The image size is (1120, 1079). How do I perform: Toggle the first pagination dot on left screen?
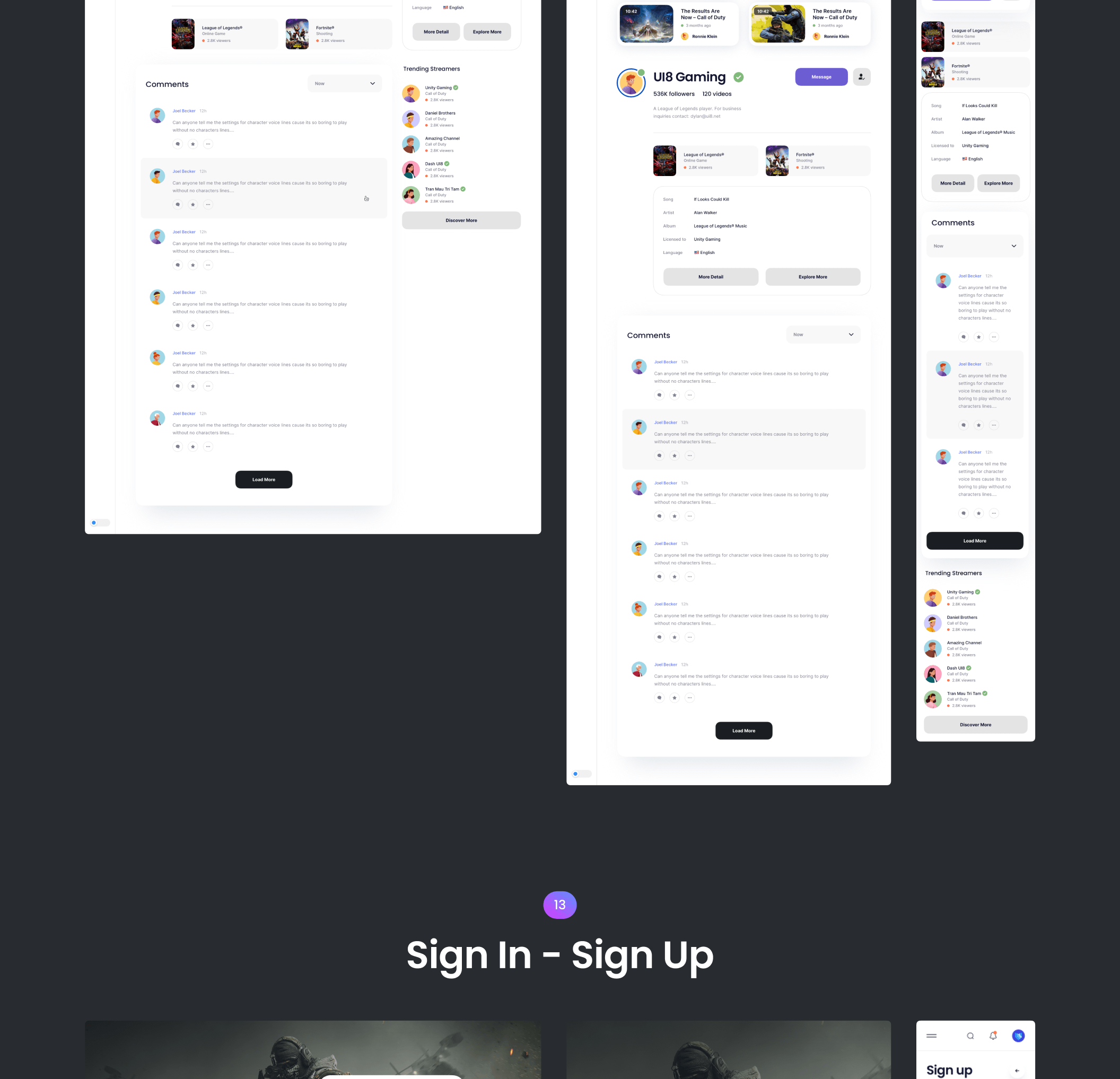point(94,523)
